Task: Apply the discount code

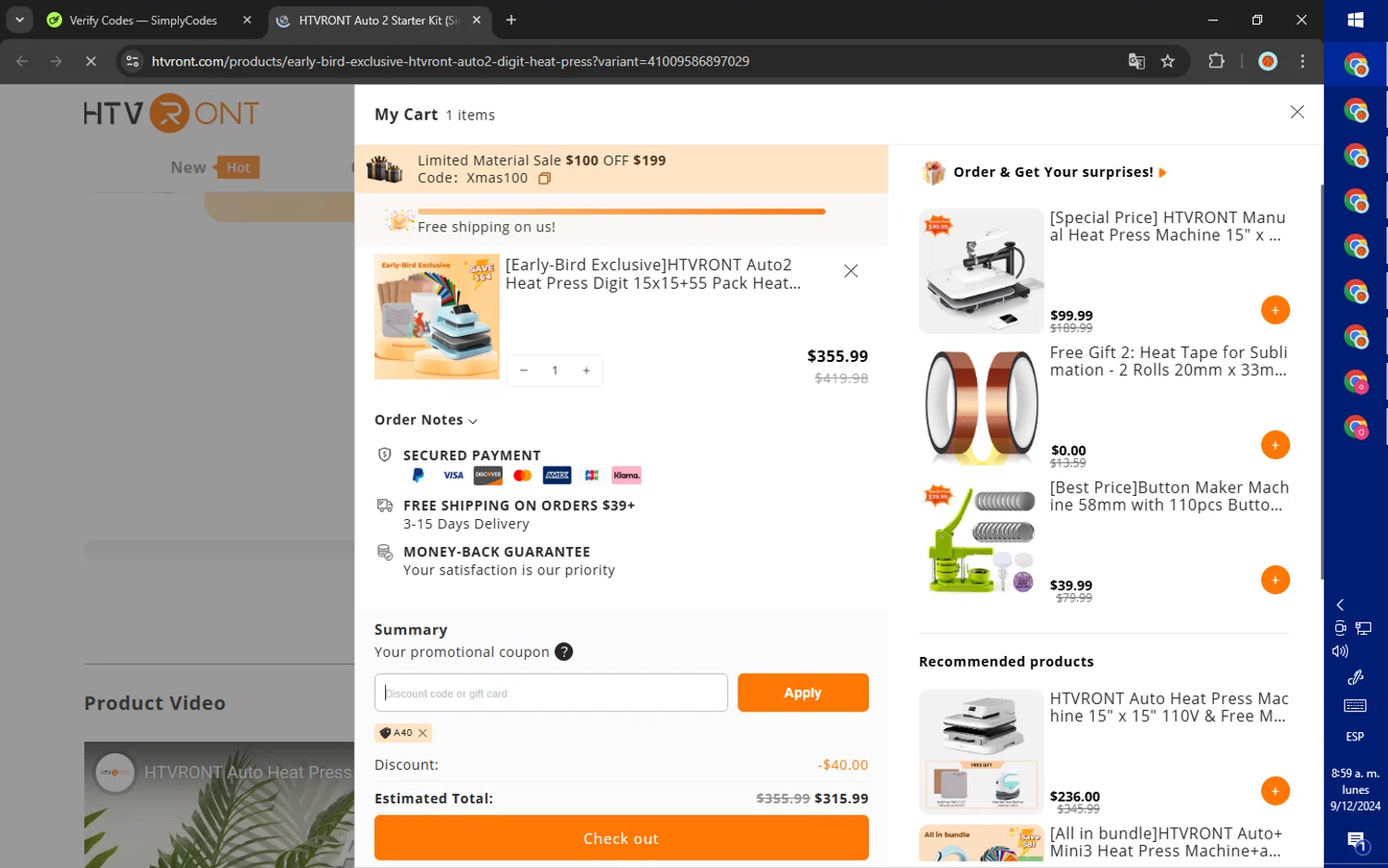Action: 802,692
